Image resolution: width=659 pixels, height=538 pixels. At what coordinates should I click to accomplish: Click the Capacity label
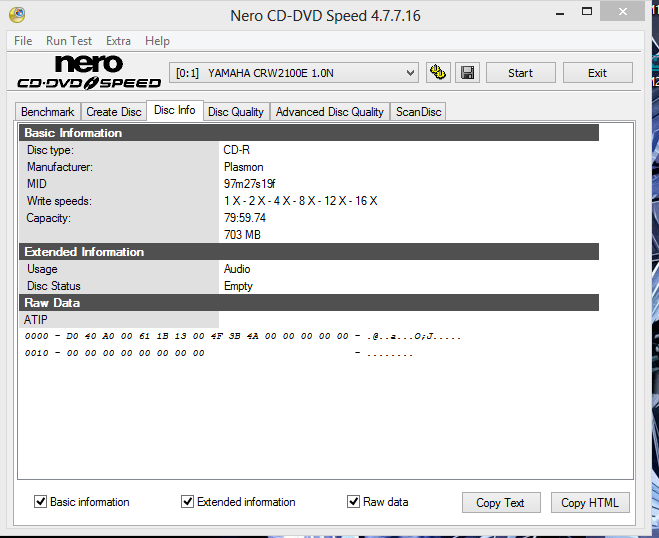pos(49,218)
